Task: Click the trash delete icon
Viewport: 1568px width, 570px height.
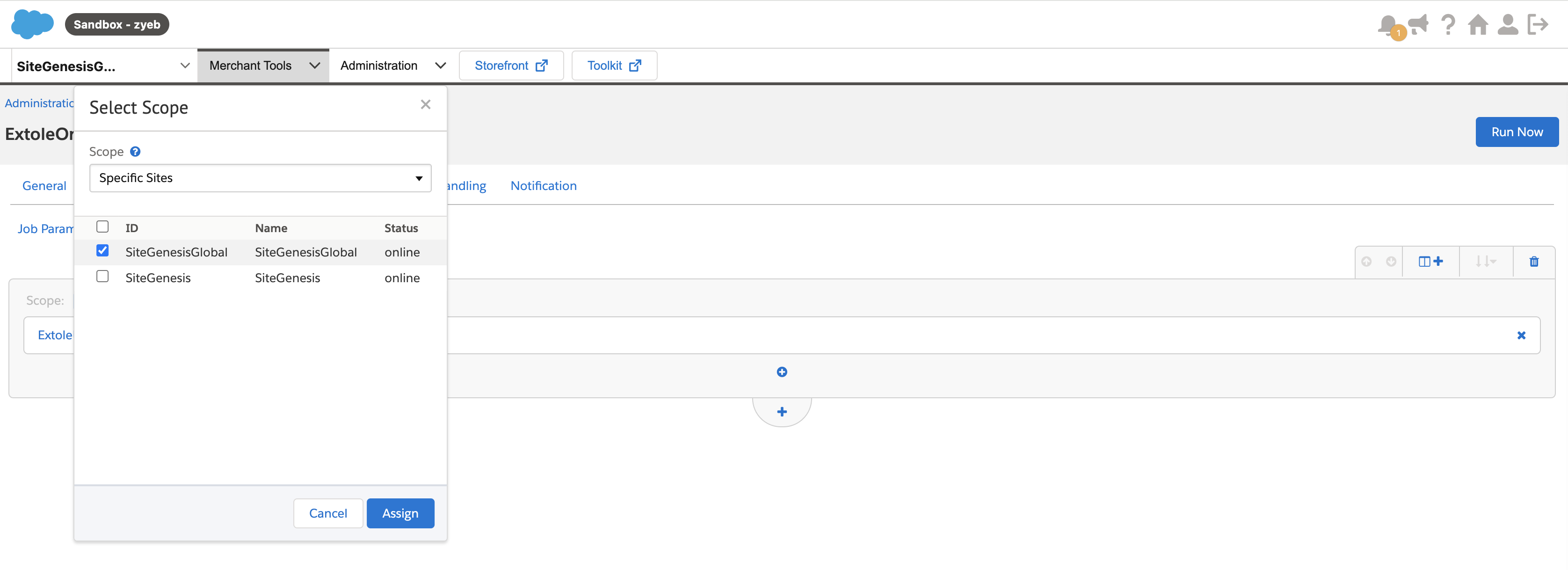Action: click(1534, 262)
